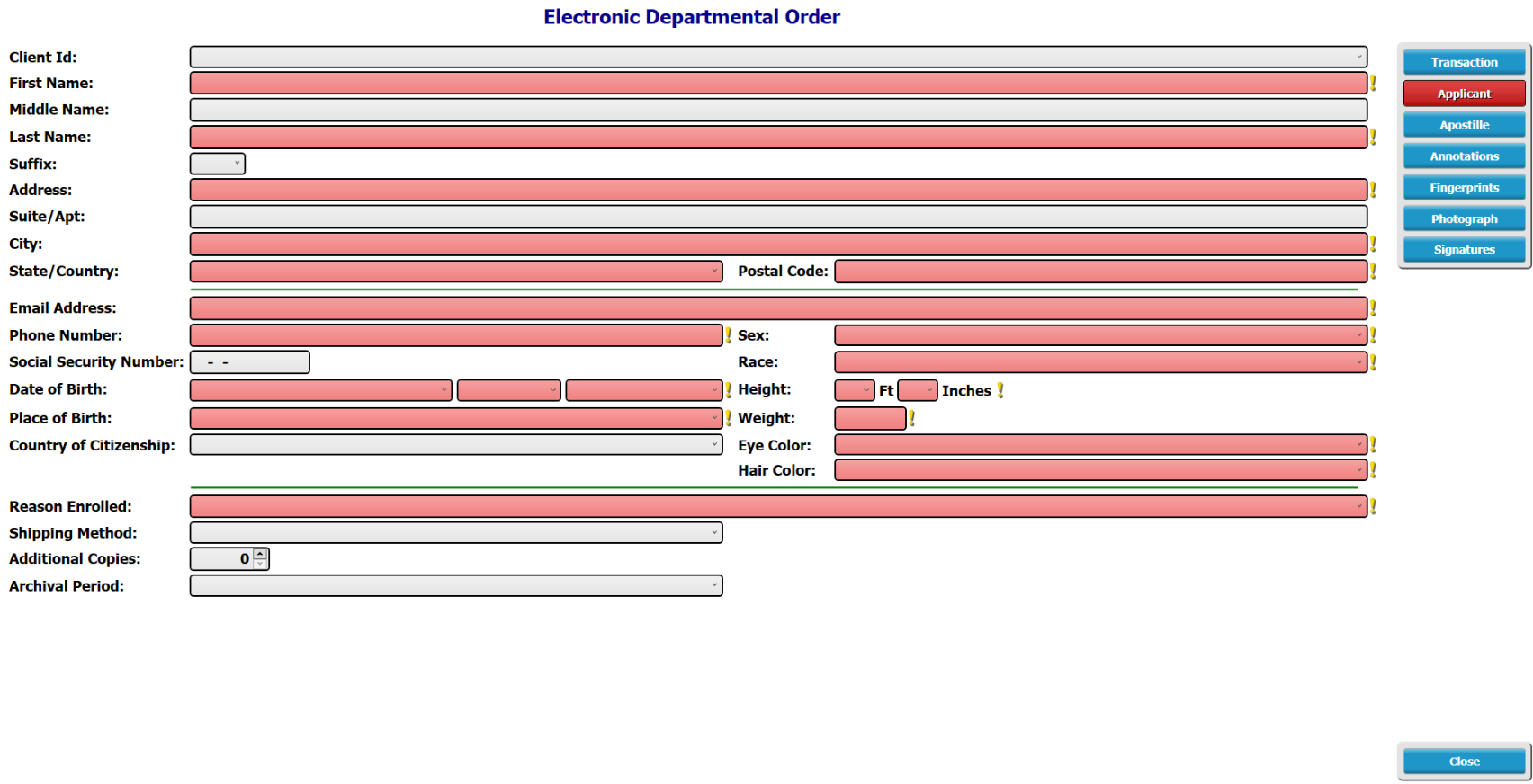This screenshot has height=784, width=1533.
Task: Click the First Name required warning icon
Action: tap(1373, 83)
